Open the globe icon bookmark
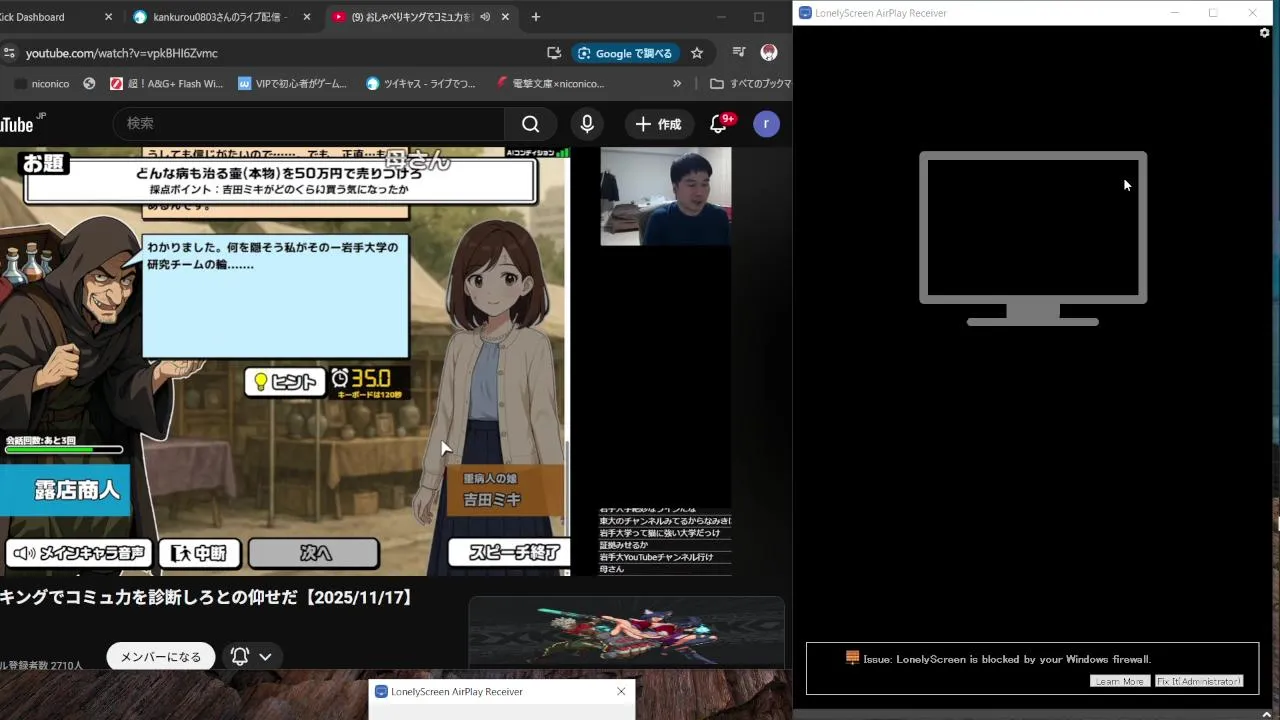1280x720 pixels. (89, 84)
